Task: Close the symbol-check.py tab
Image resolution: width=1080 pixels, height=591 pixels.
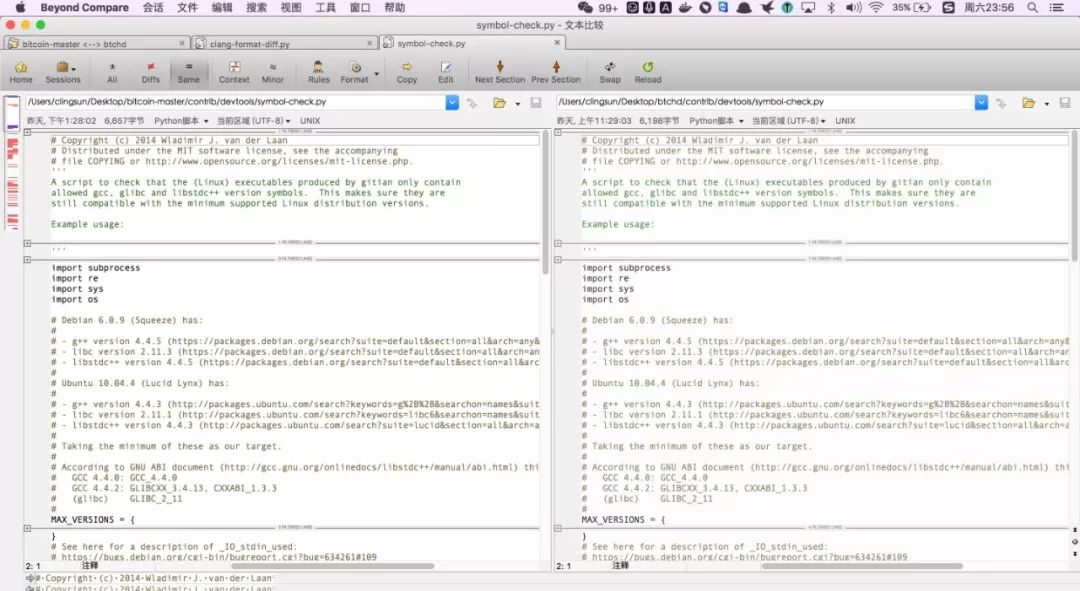Action: tap(557, 43)
